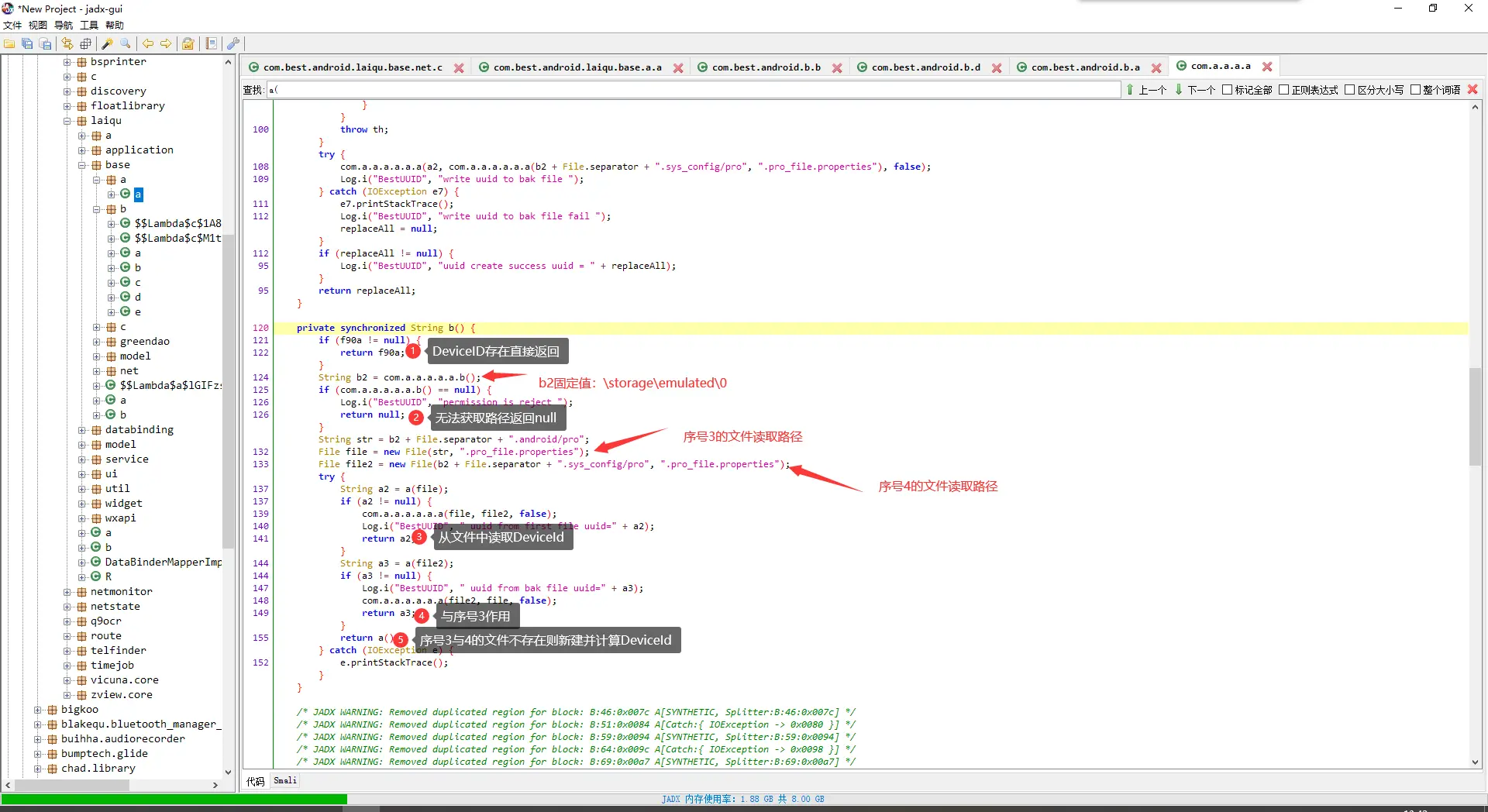Viewport: 1488px width, 812px height.
Task: Select the vicuna.core package in tree
Action: 124,680
